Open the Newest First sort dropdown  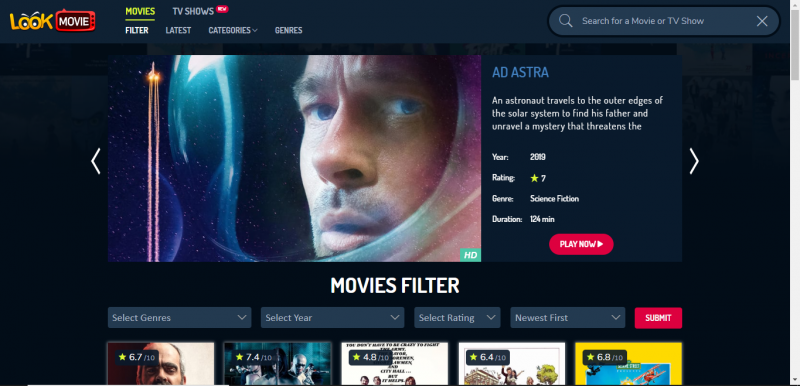(568, 318)
